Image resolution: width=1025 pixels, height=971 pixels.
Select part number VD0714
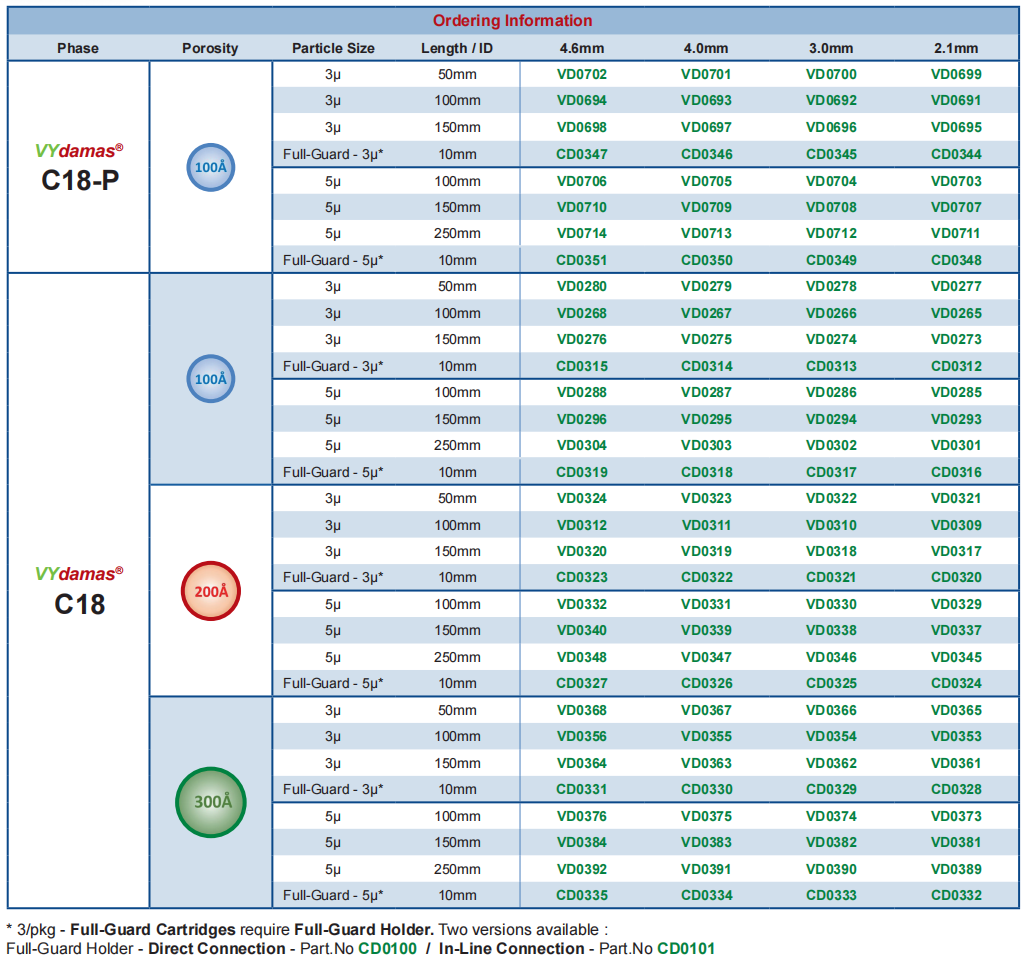[582, 233]
